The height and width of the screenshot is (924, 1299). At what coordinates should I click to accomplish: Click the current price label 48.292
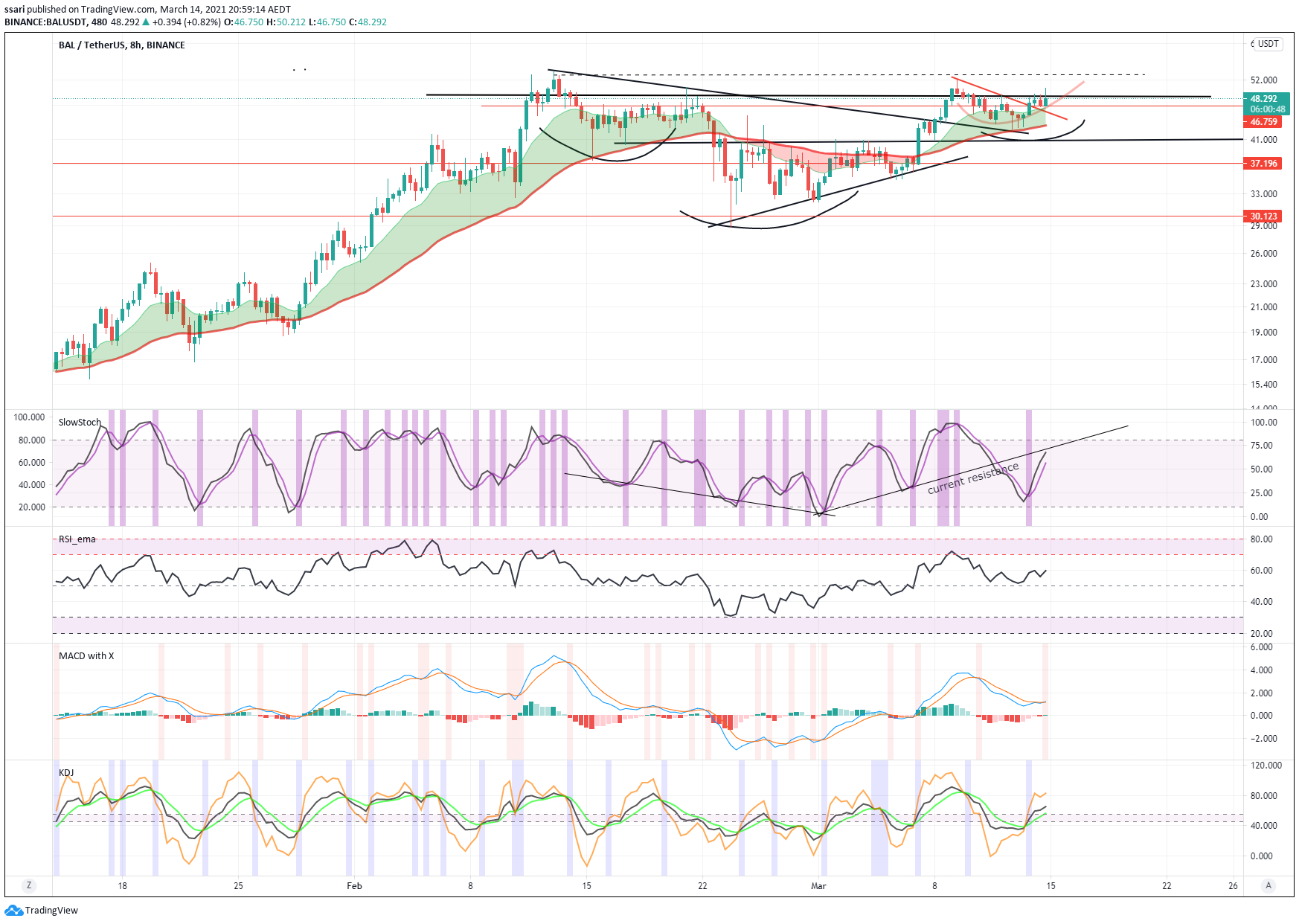point(1263,99)
